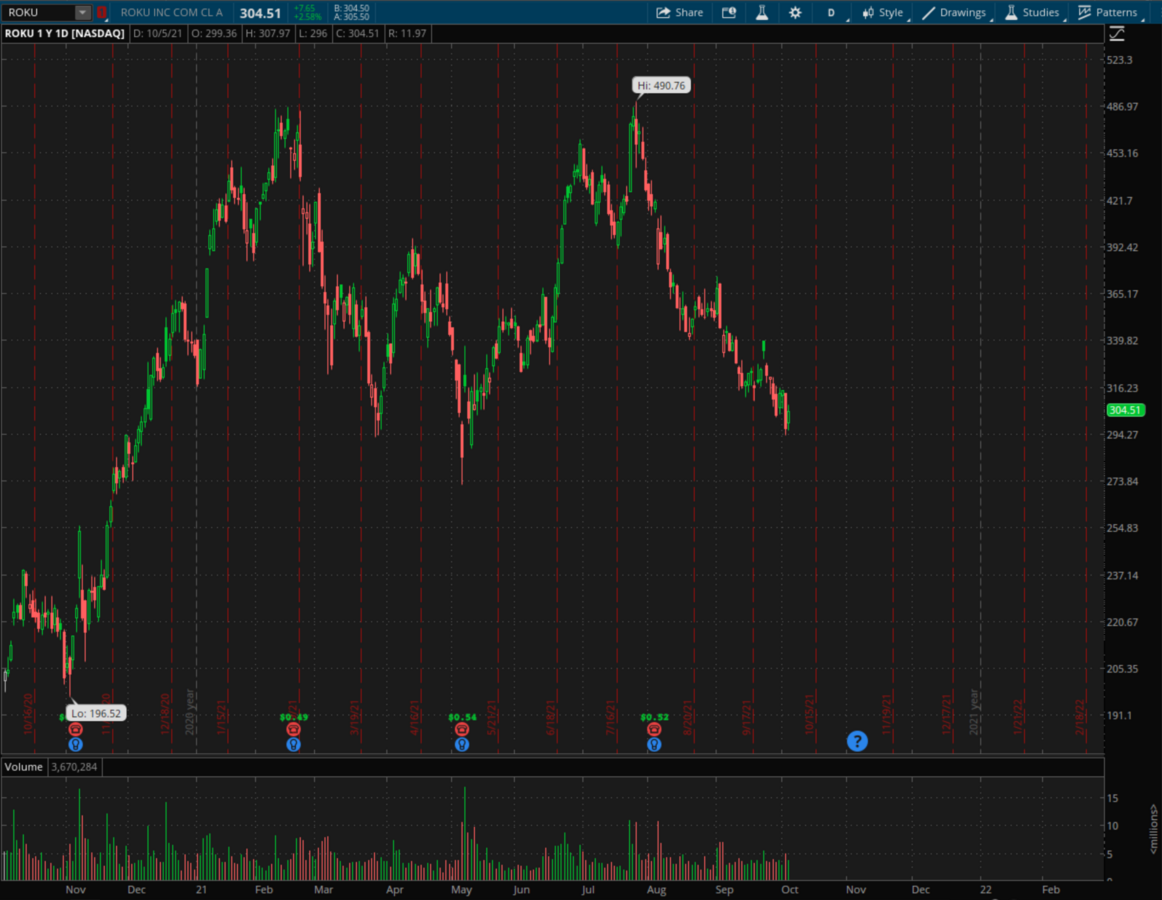1162x900 pixels.
Task: Click the November red phone earnings icon
Action: (75, 729)
